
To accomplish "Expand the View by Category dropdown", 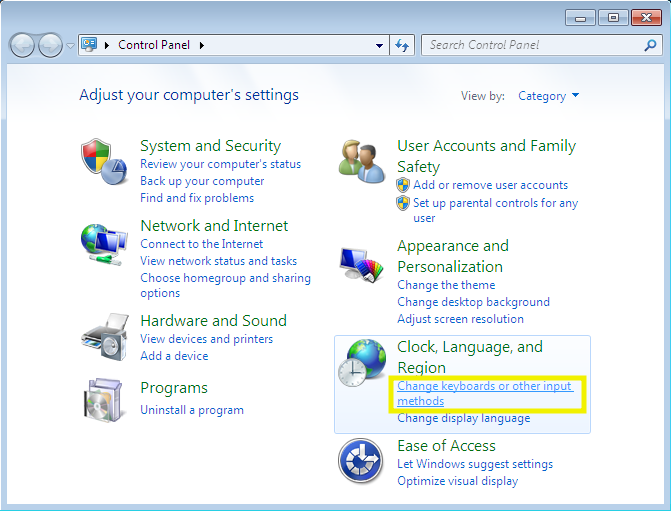I will 548,96.
